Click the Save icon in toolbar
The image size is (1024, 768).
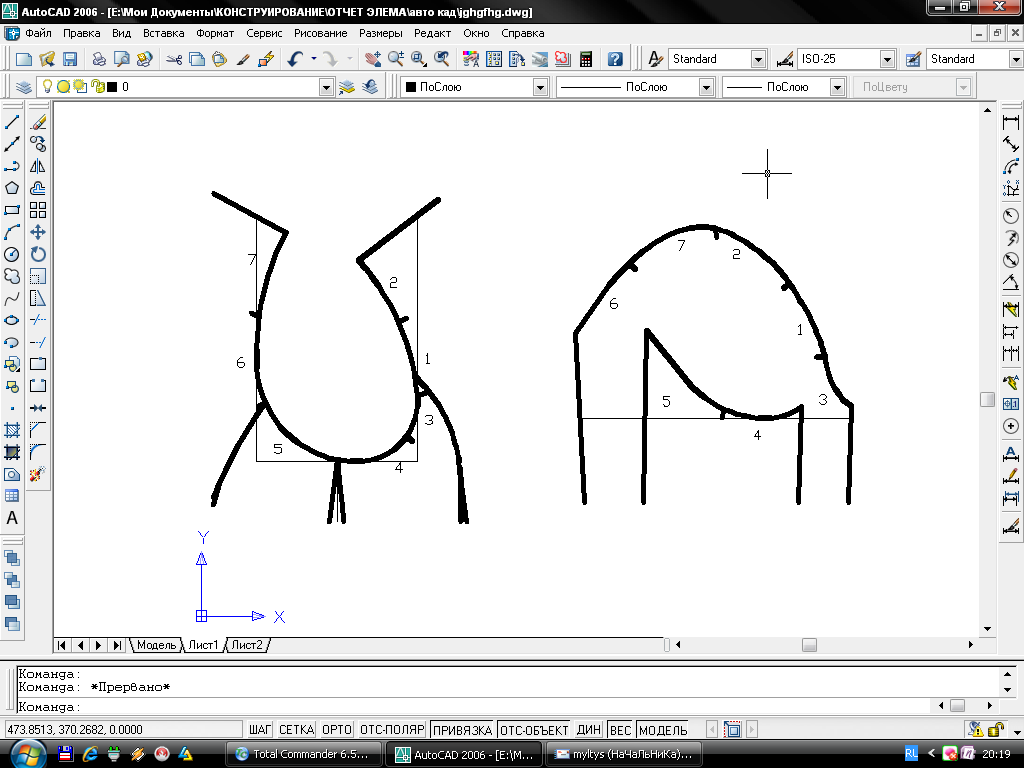[x=71, y=59]
